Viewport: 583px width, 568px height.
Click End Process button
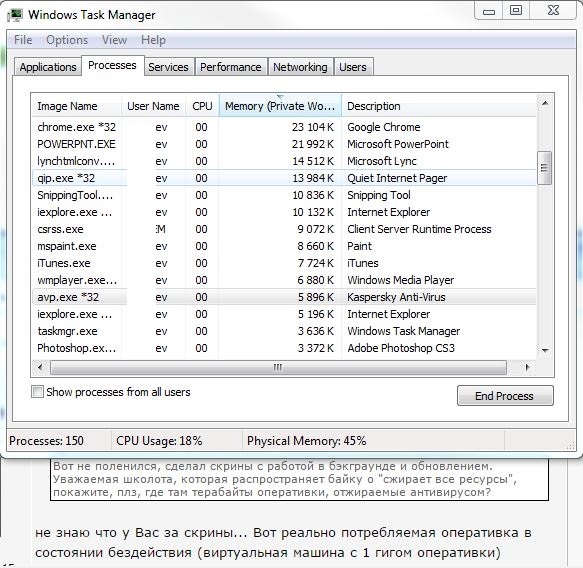[505, 396]
